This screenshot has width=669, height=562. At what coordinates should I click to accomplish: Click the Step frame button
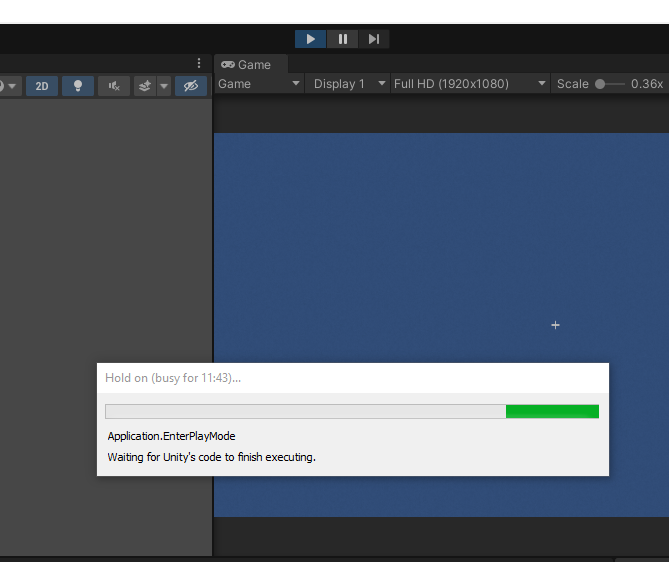click(x=374, y=39)
